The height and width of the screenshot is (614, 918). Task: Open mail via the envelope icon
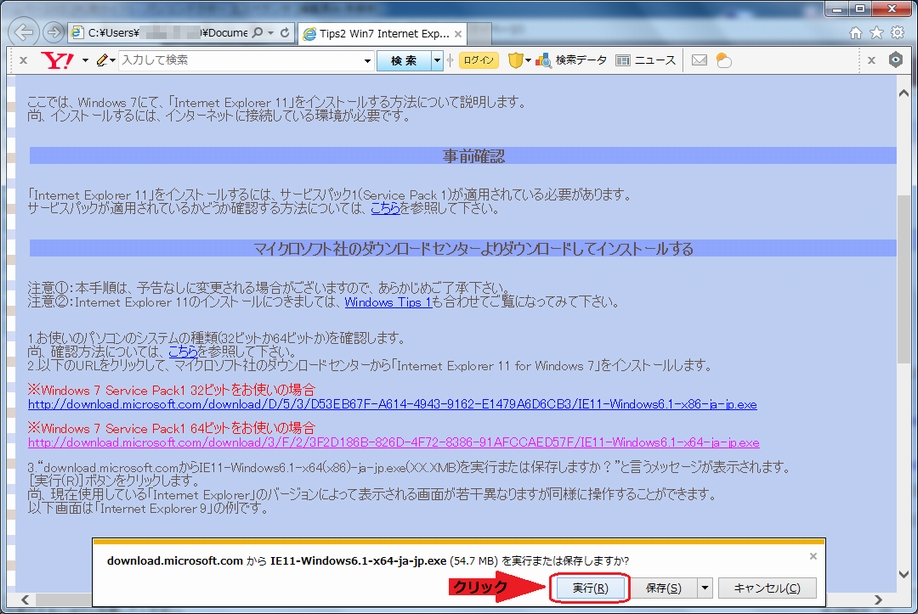pos(699,60)
